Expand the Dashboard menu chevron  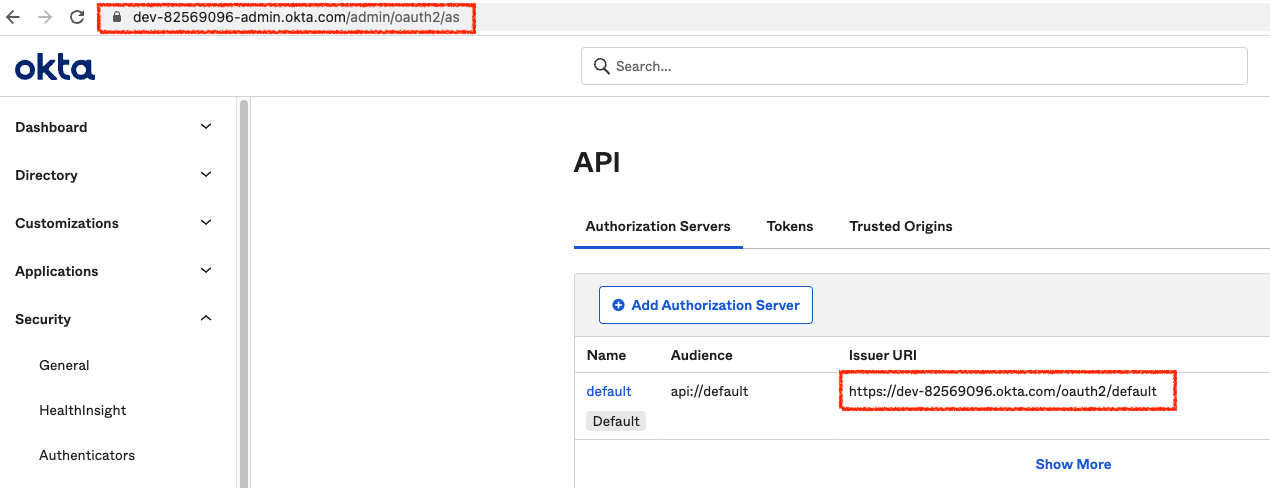pyautogui.click(x=206, y=127)
